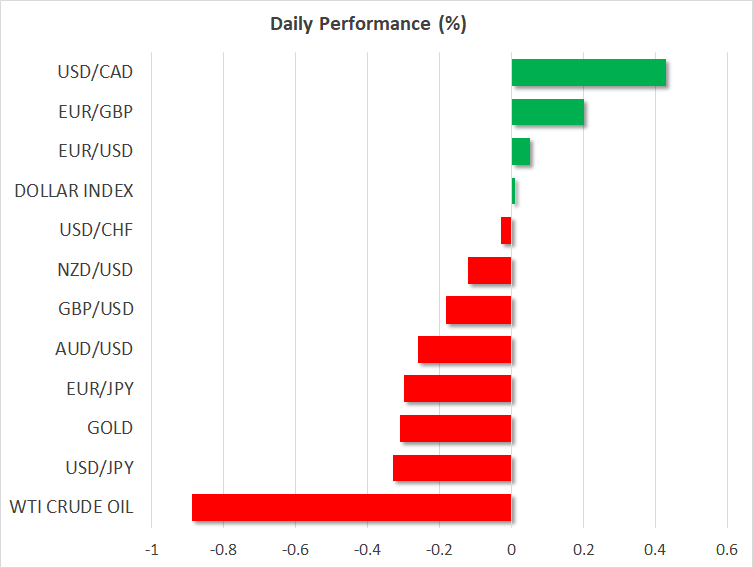Select the green USD/CAD bar
The image size is (753, 568).
588,73
